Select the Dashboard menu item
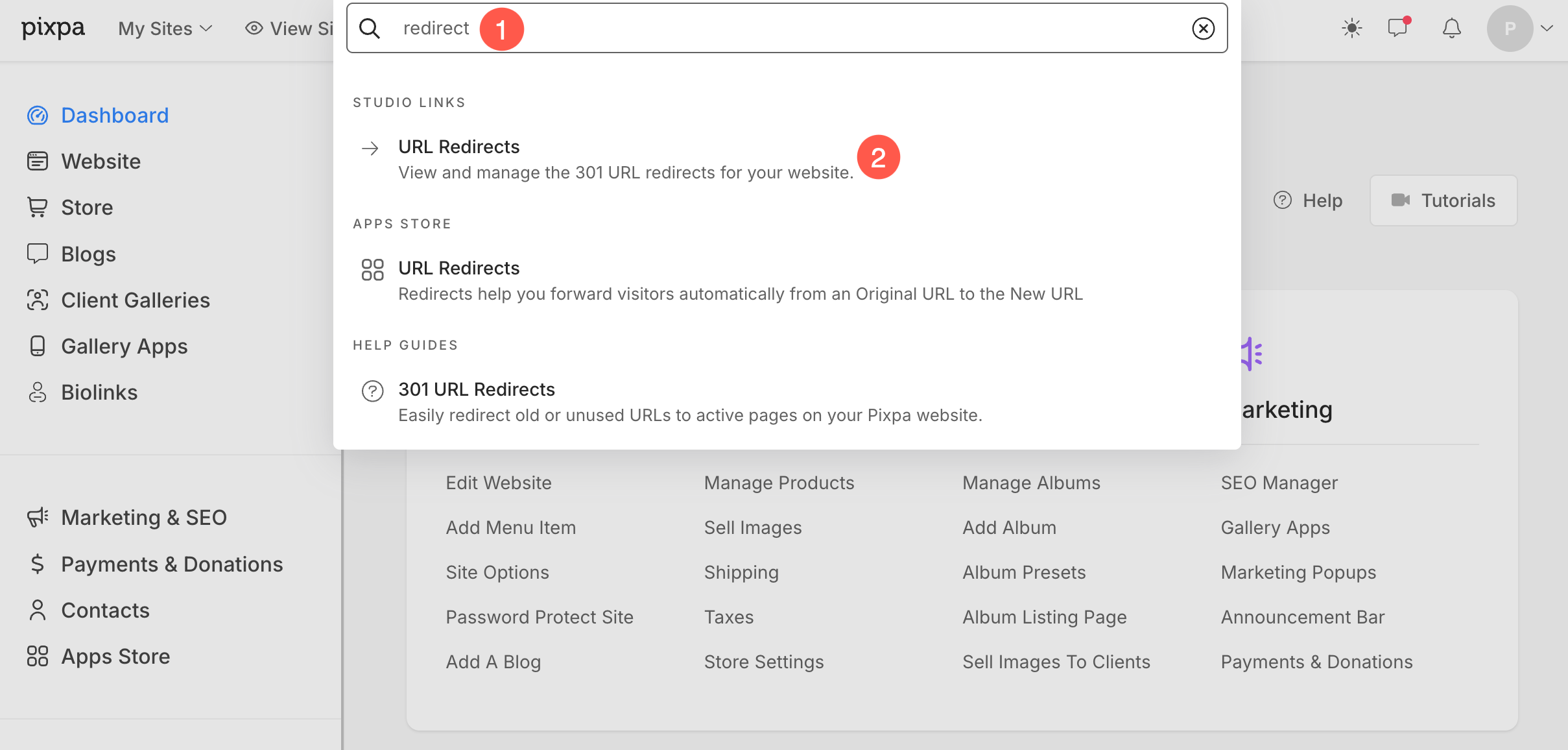The image size is (1568, 750). (x=114, y=115)
